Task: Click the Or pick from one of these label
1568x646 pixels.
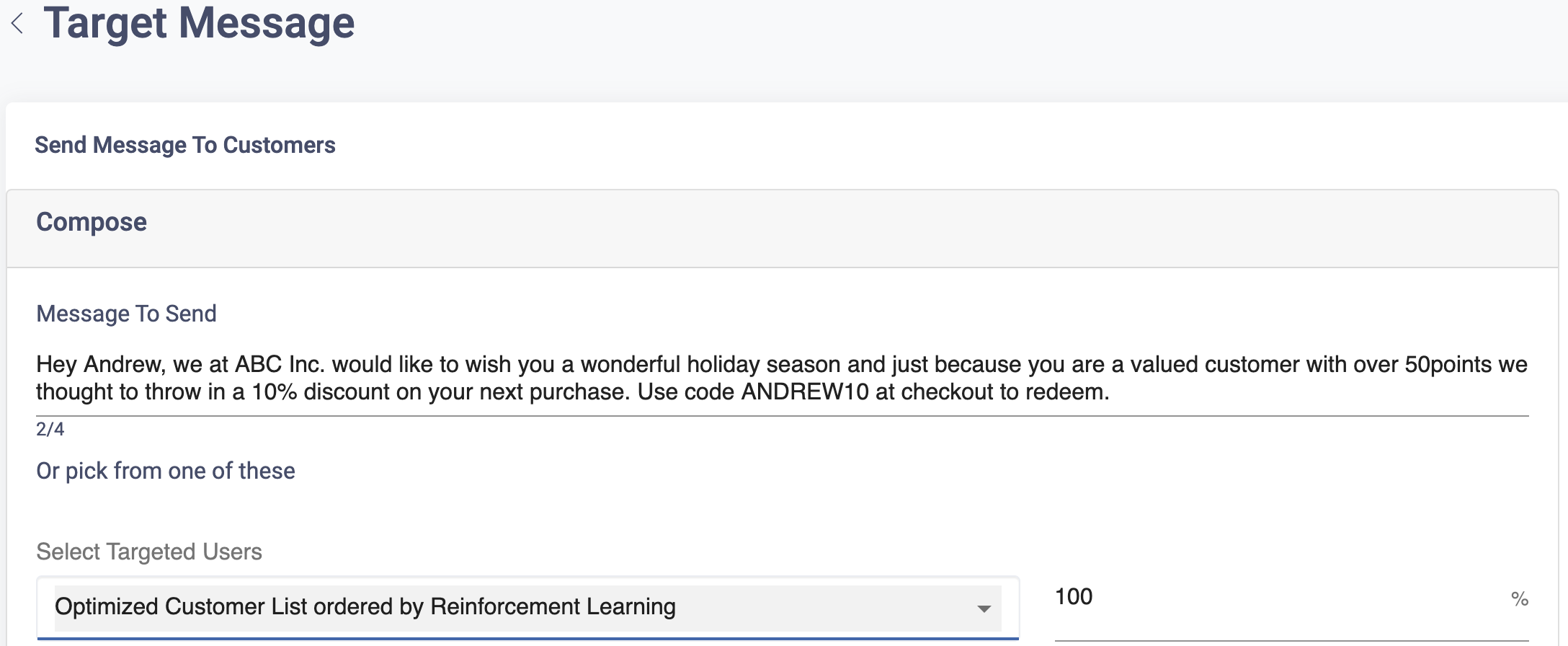Action: click(166, 471)
